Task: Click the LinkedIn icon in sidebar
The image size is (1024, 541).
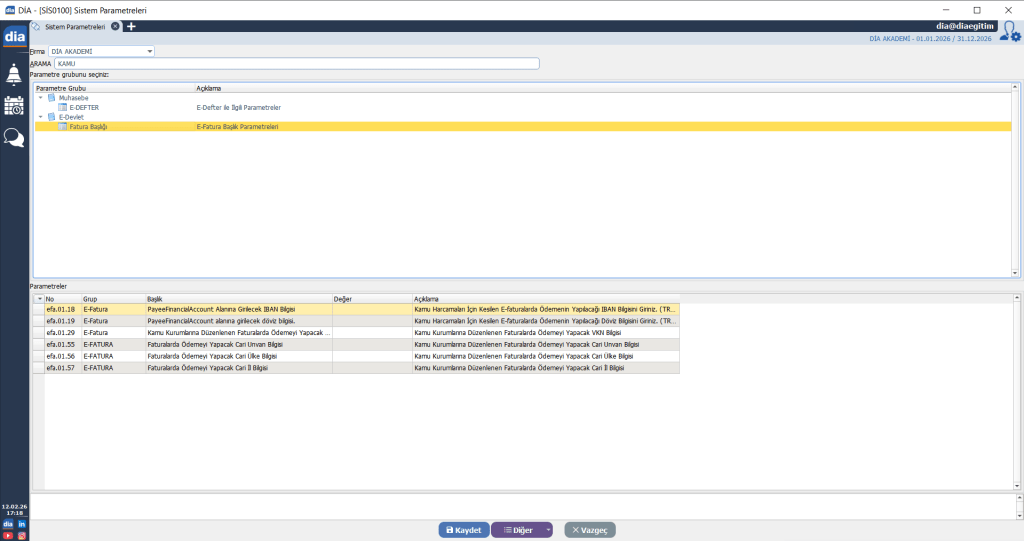Action: point(21,524)
